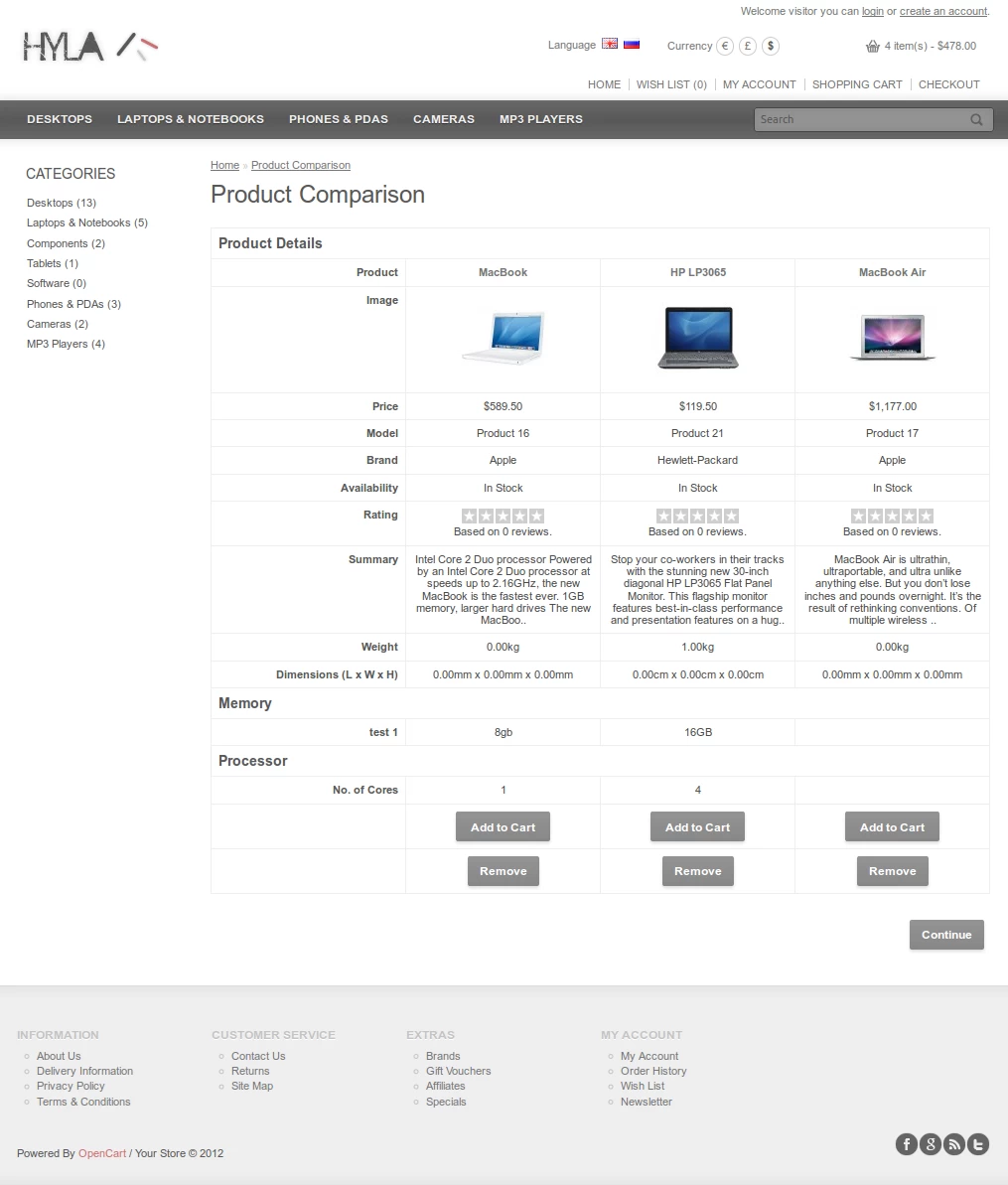Viewport: 1008px width, 1185px height.
Task: Open Phones & PDAs (3) category
Action: pyautogui.click(x=73, y=304)
